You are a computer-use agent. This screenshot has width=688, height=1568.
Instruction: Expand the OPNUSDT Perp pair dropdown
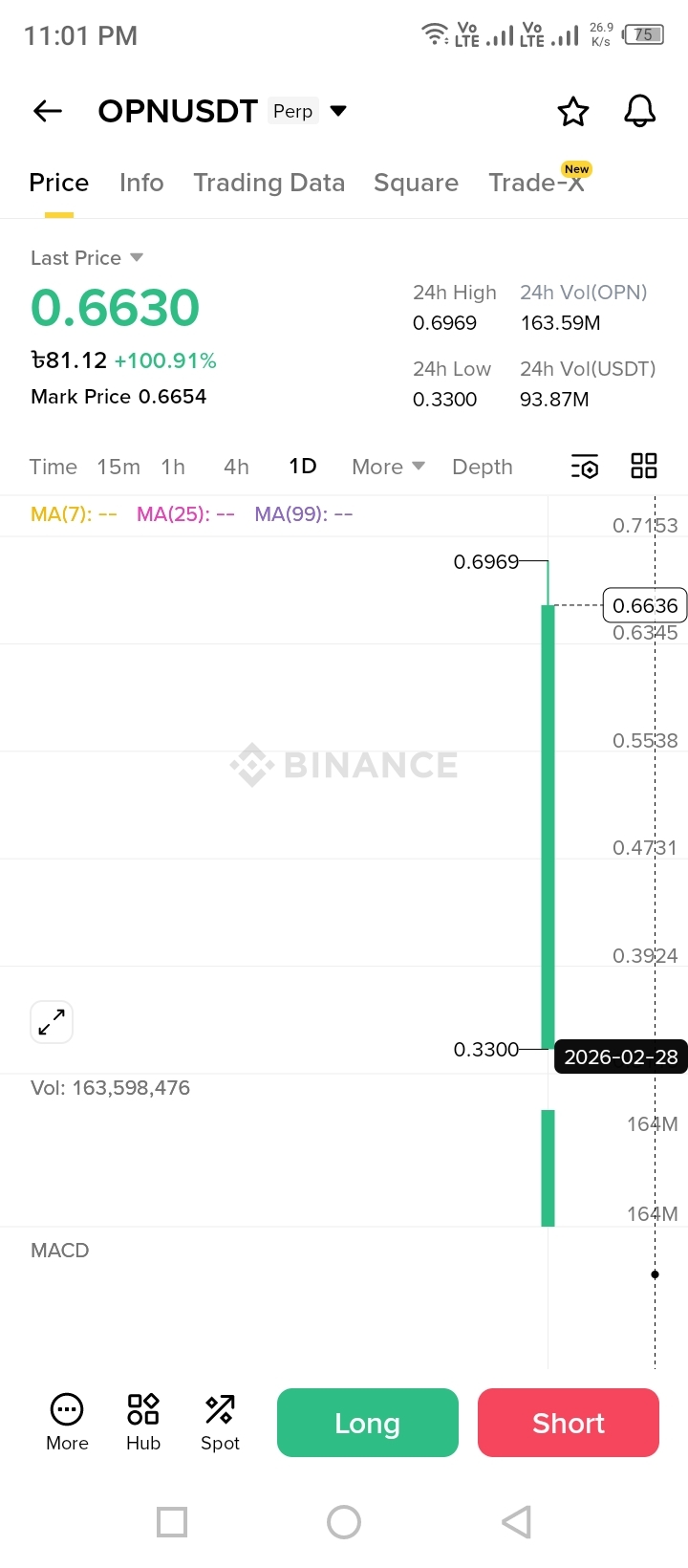point(337,111)
